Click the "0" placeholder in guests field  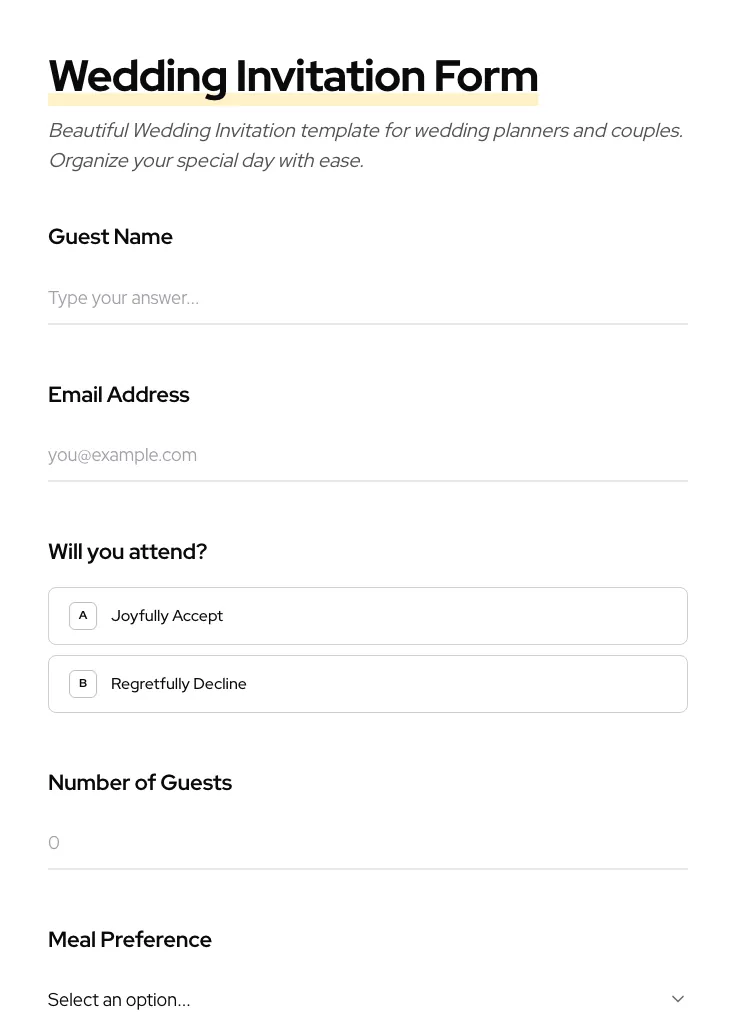pos(54,843)
